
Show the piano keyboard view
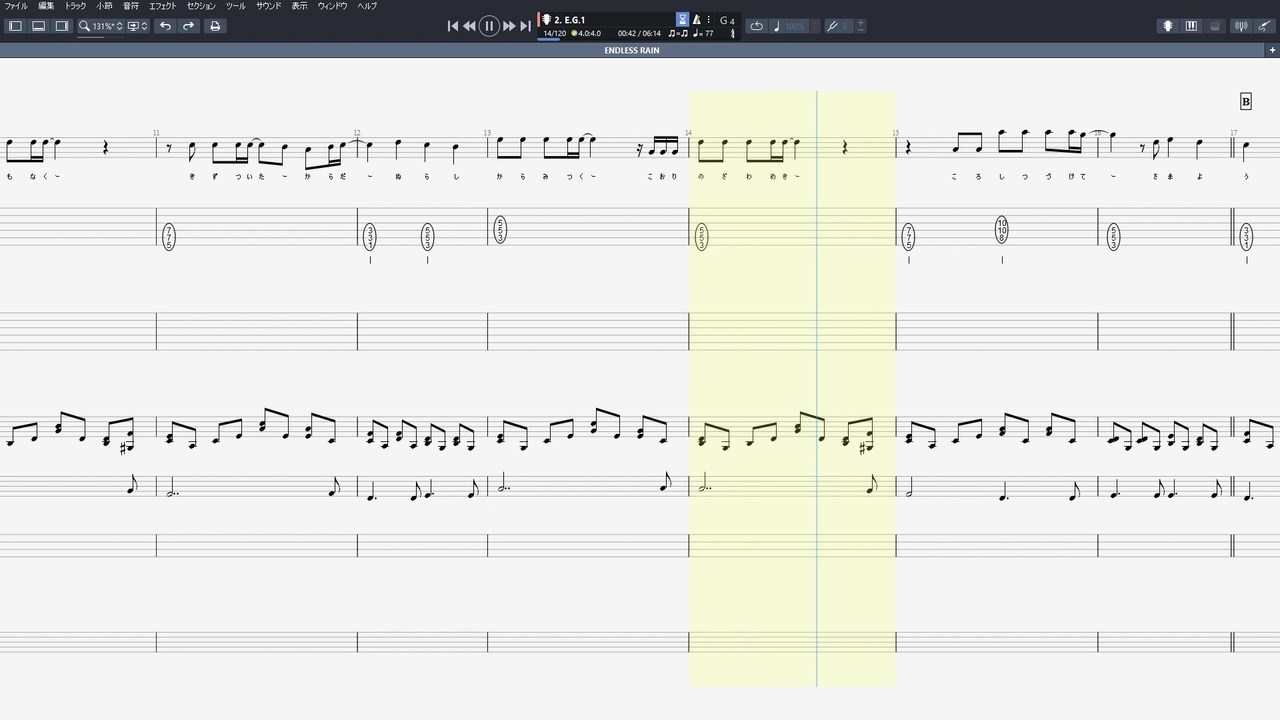click(1191, 26)
